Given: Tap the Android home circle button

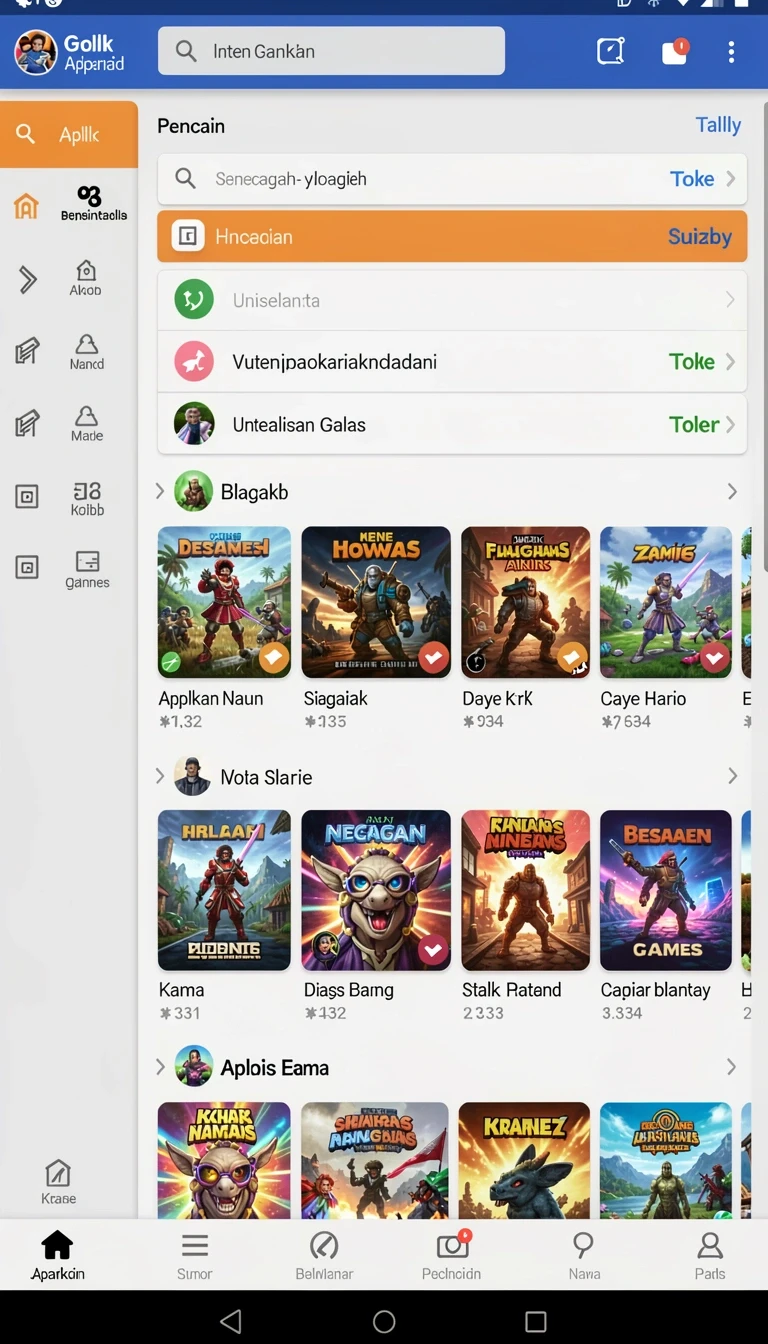Looking at the screenshot, I should 384,1321.
